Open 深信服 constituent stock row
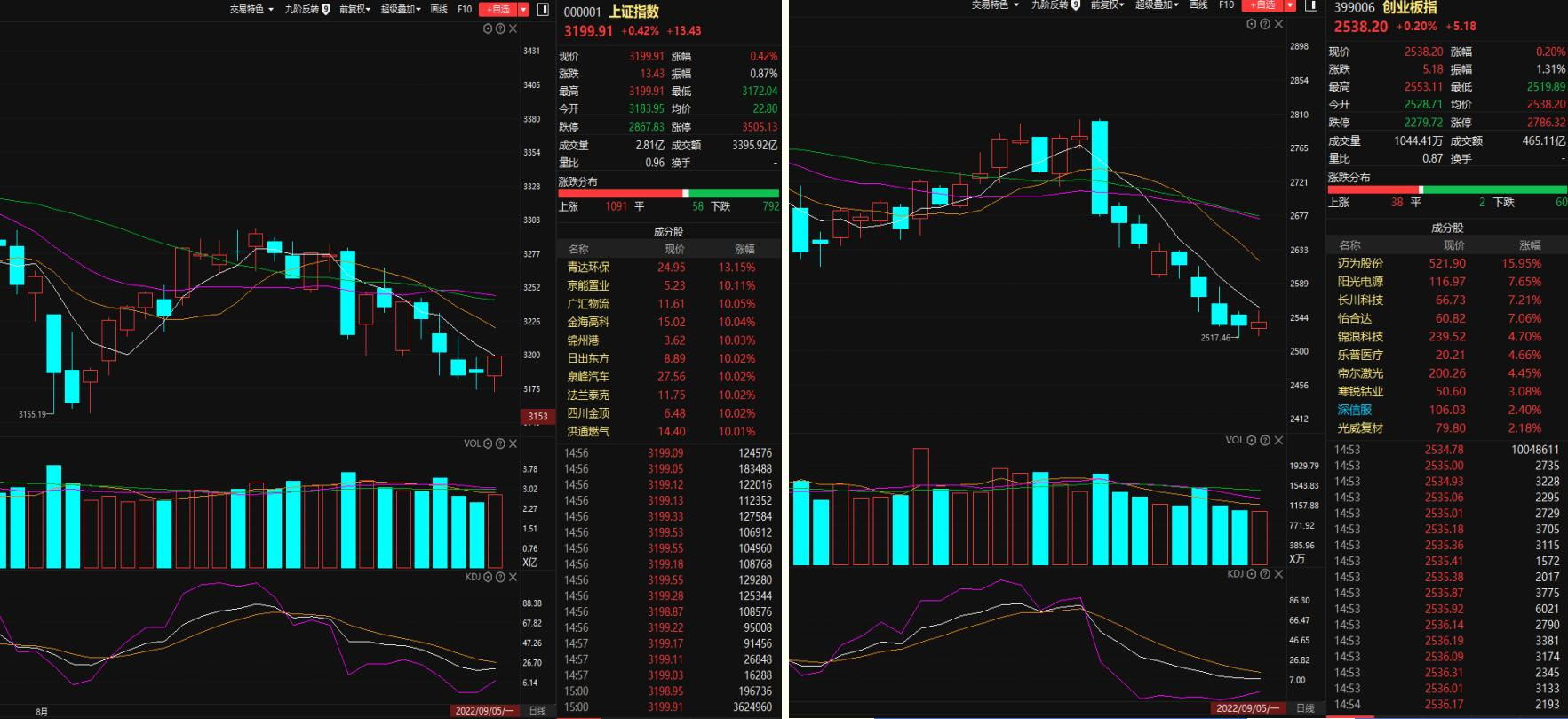 point(1447,410)
